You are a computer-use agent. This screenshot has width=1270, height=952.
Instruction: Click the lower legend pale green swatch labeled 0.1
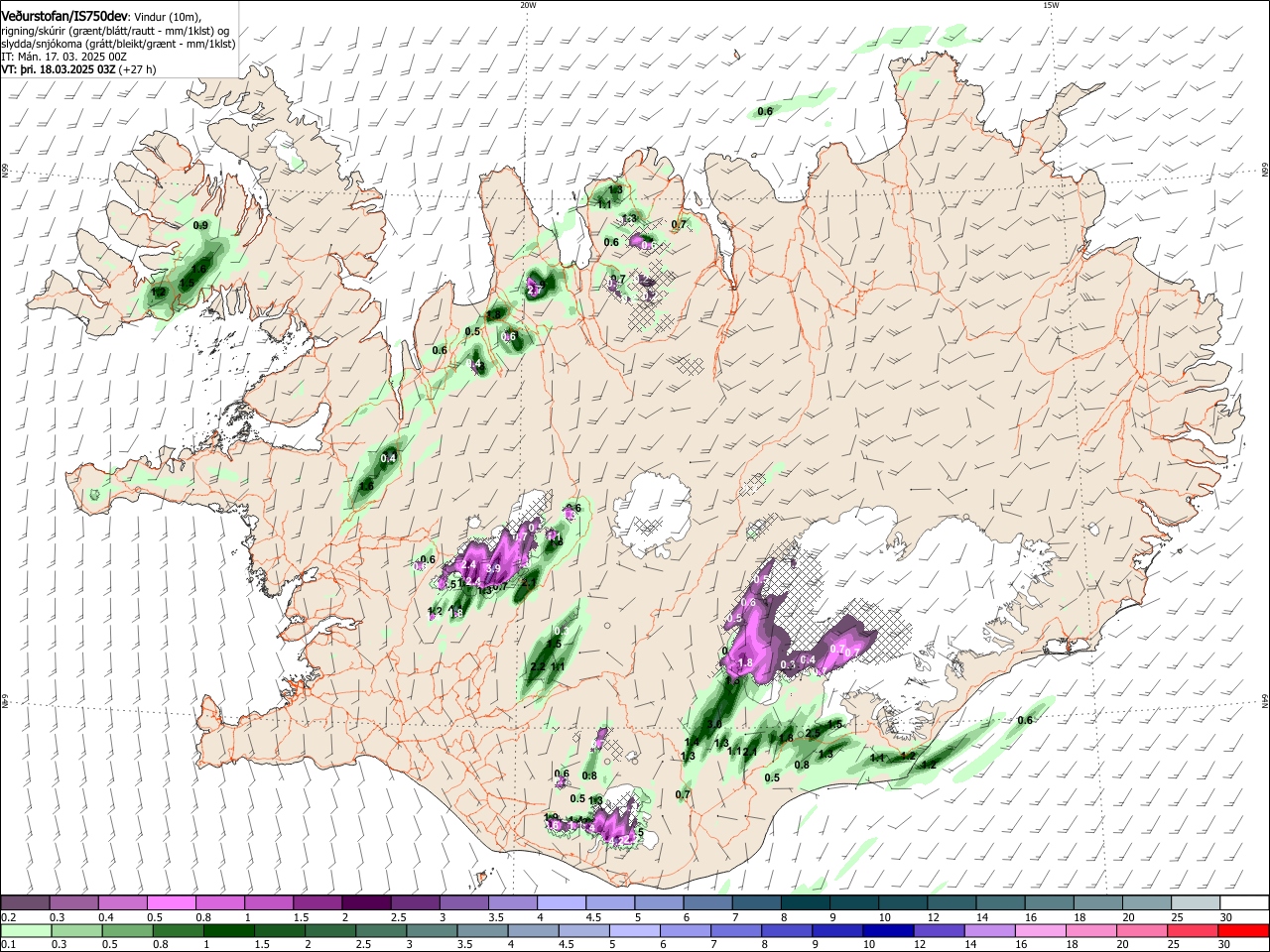coord(25,930)
